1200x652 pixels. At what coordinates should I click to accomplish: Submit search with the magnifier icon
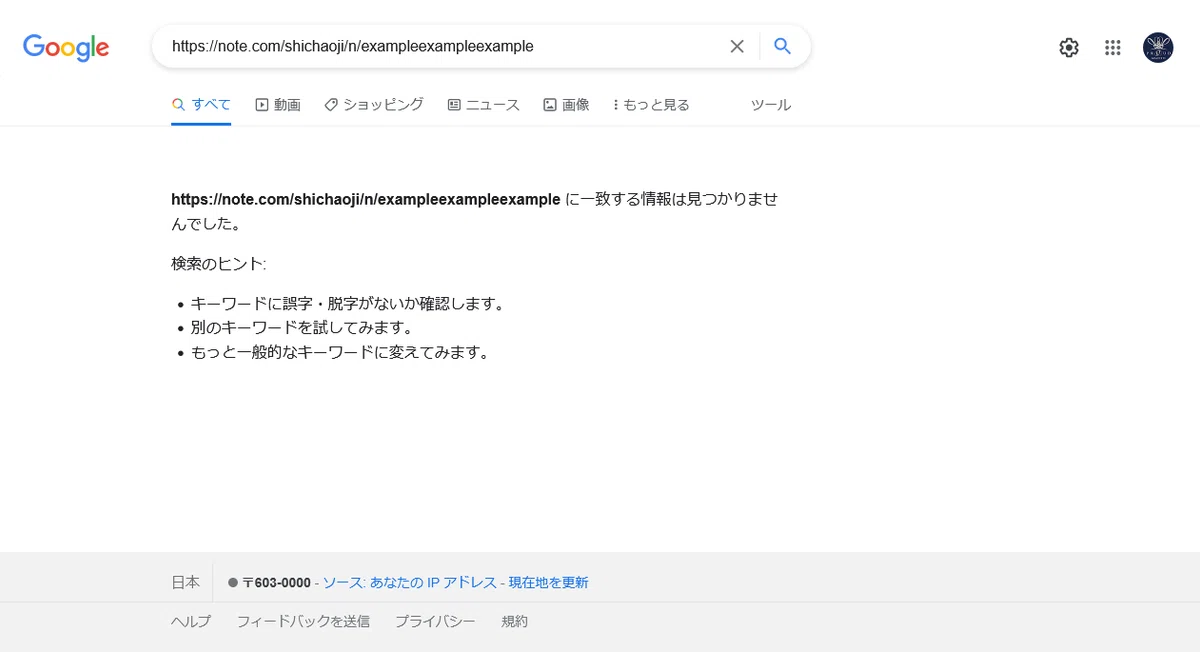[x=783, y=46]
